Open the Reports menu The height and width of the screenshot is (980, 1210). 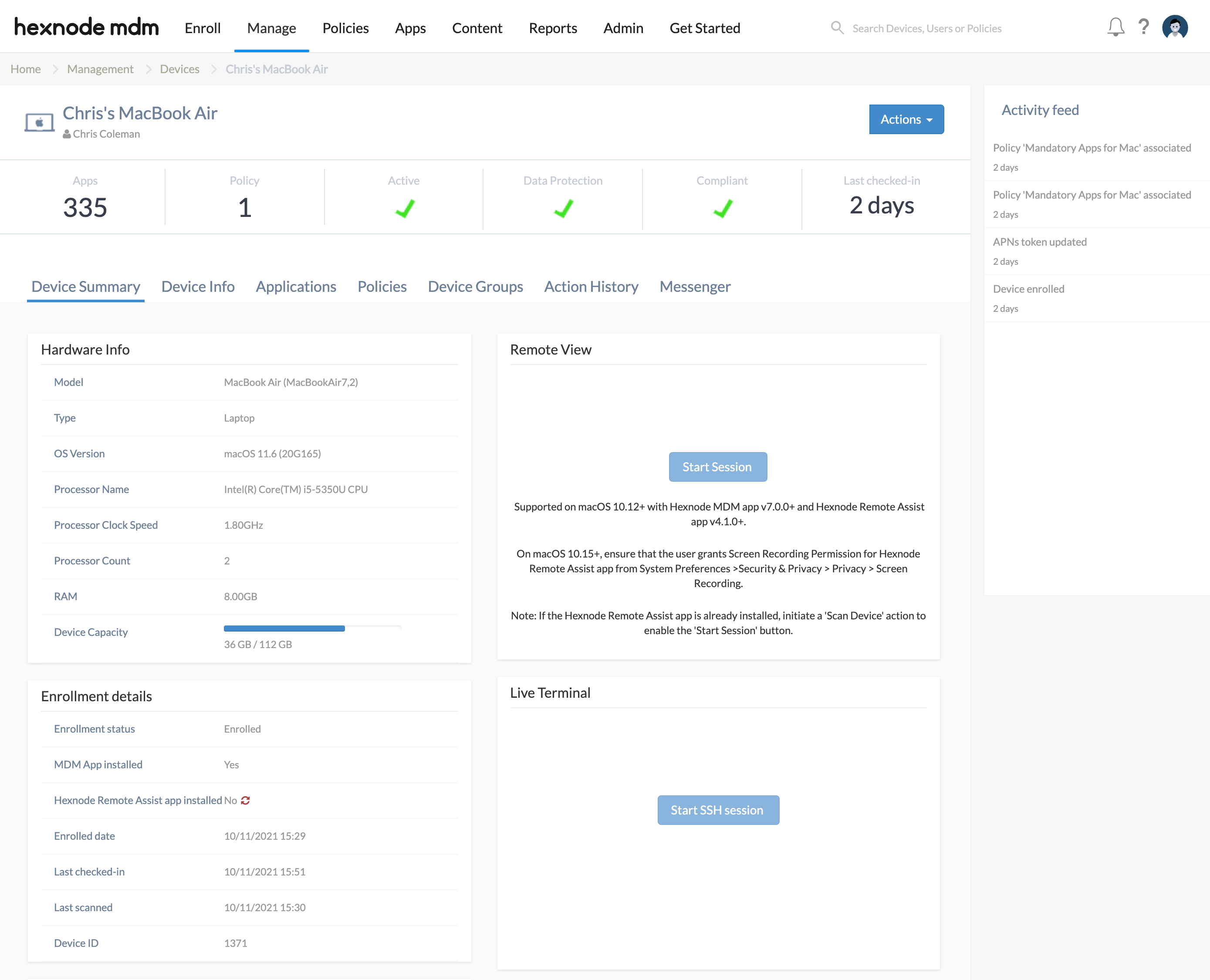tap(552, 28)
